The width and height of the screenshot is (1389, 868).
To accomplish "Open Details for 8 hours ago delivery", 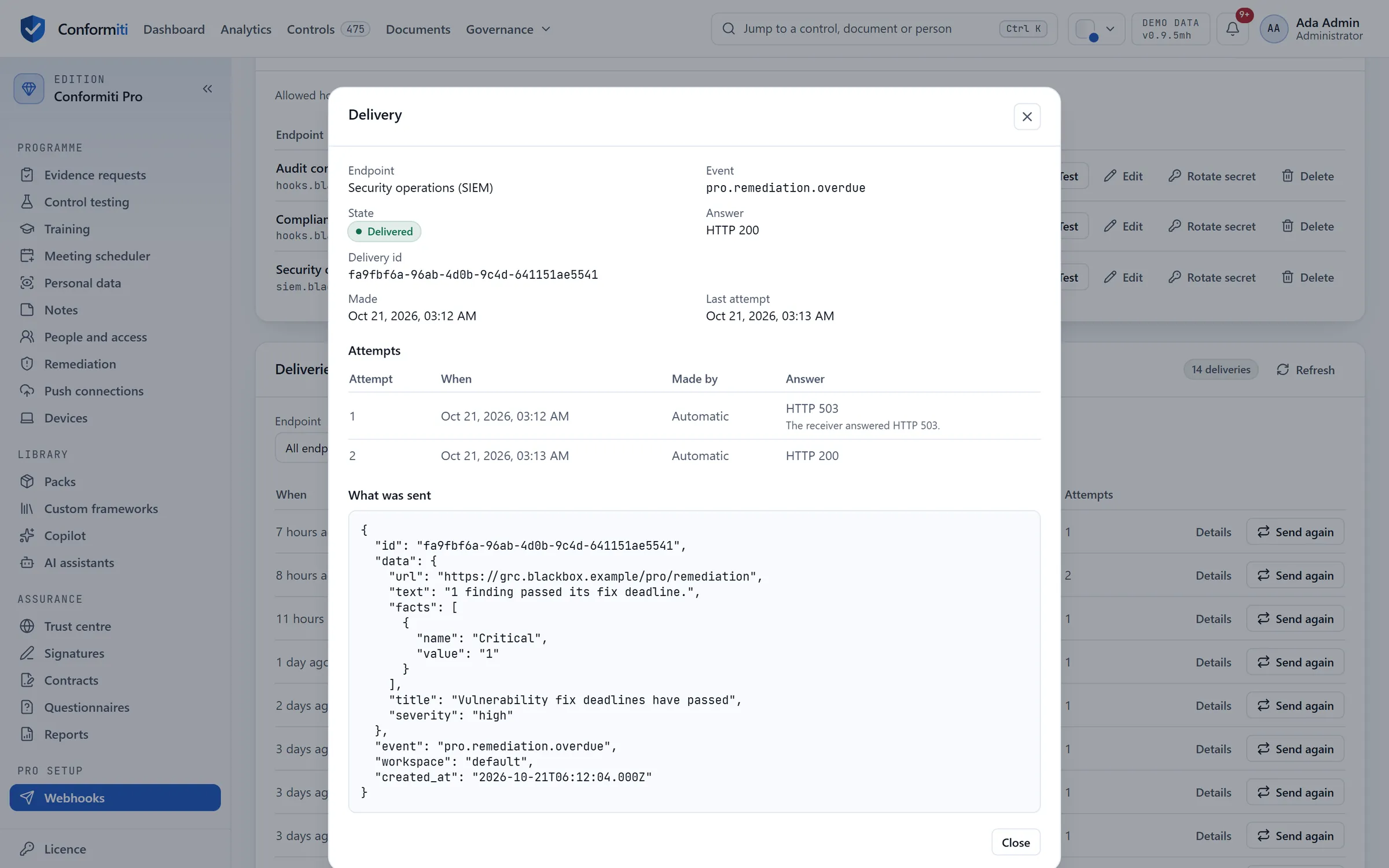I will point(1214,575).
